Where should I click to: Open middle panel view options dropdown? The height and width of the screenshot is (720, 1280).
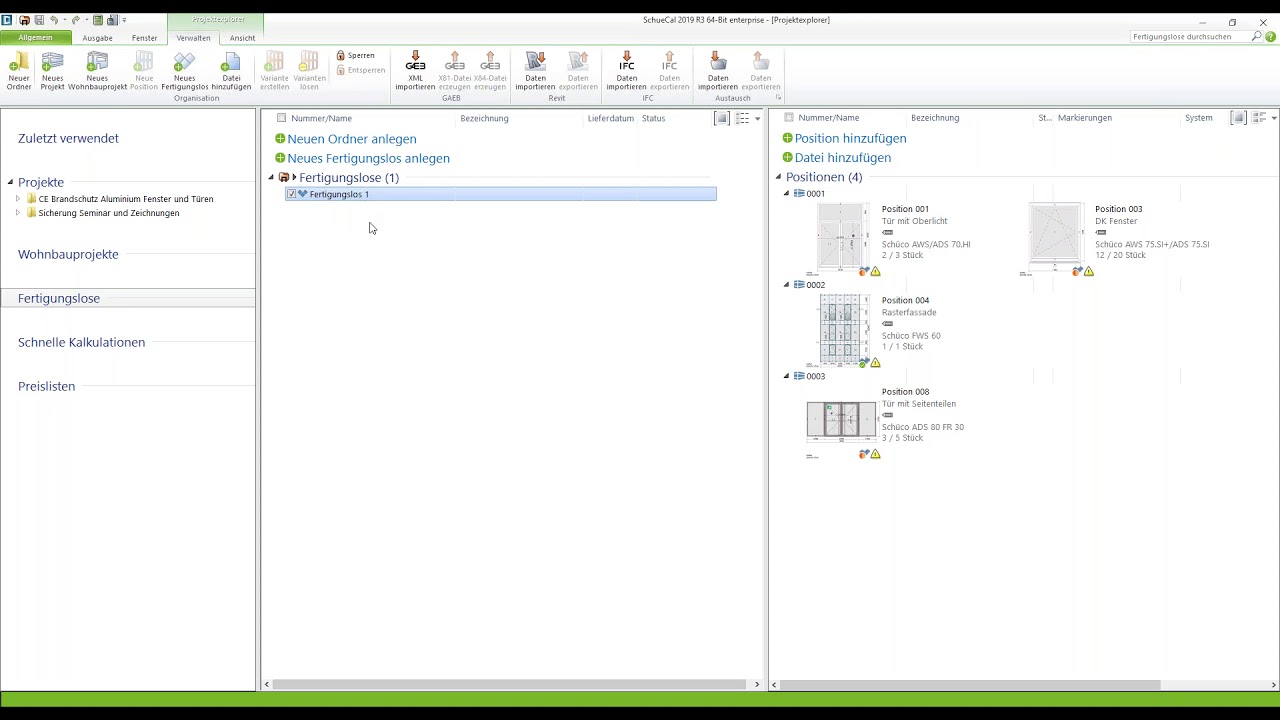(x=757, y=118)
